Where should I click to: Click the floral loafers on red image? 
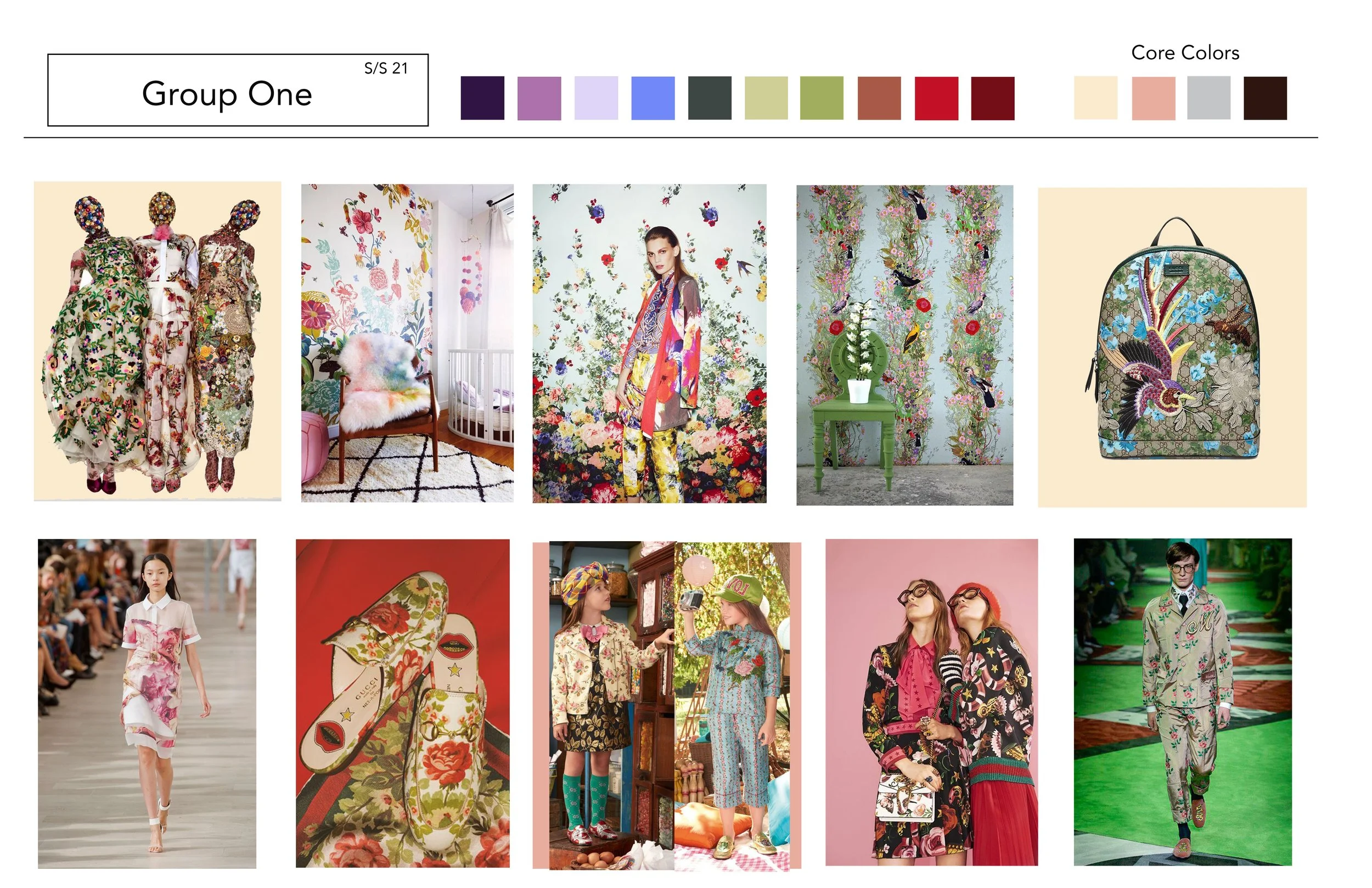click(x=402, y=703)
